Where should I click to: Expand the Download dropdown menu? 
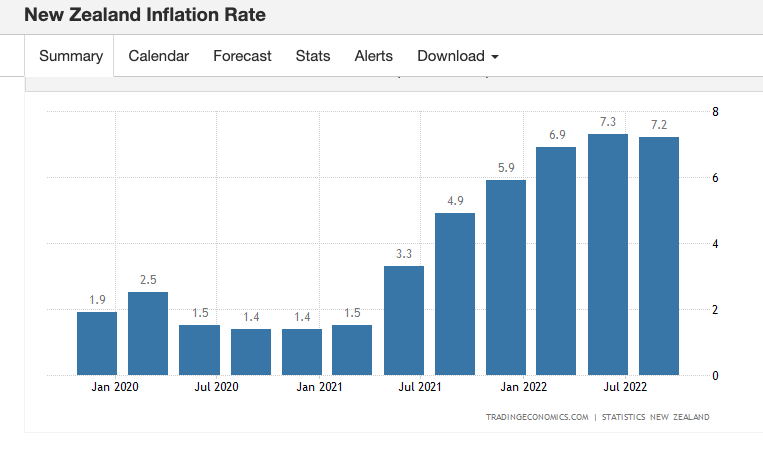coord(458,56)
